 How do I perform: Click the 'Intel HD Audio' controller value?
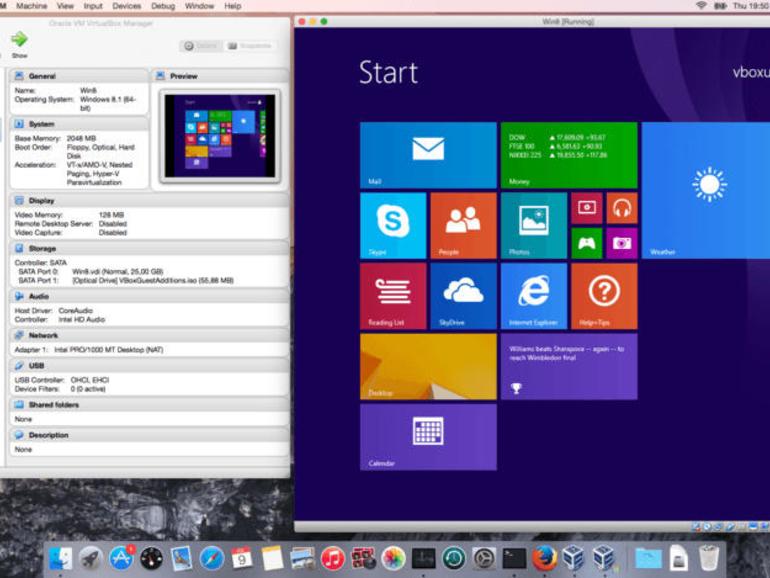(82, 320)
